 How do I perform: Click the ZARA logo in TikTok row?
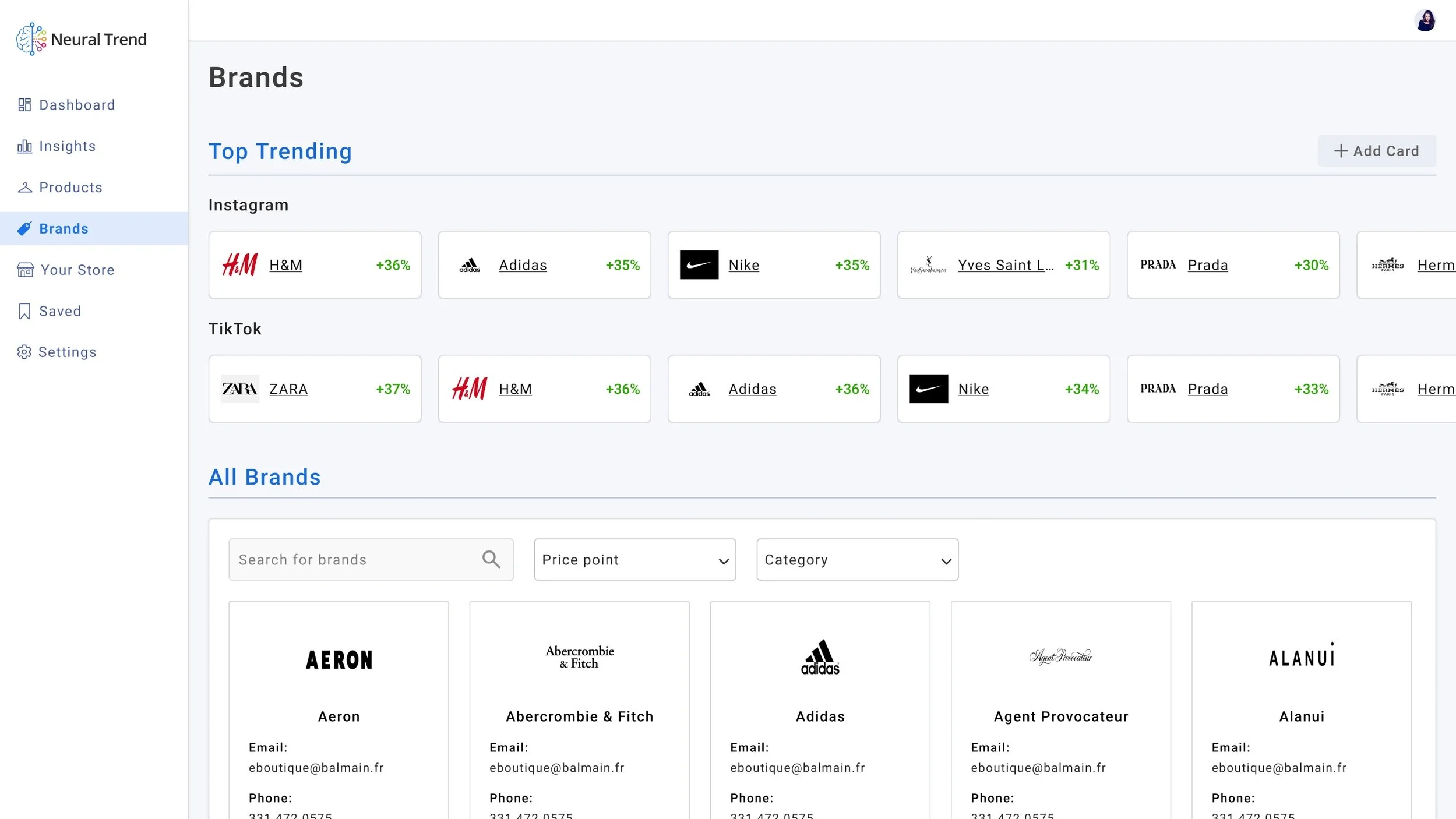[x=239, y=389]
